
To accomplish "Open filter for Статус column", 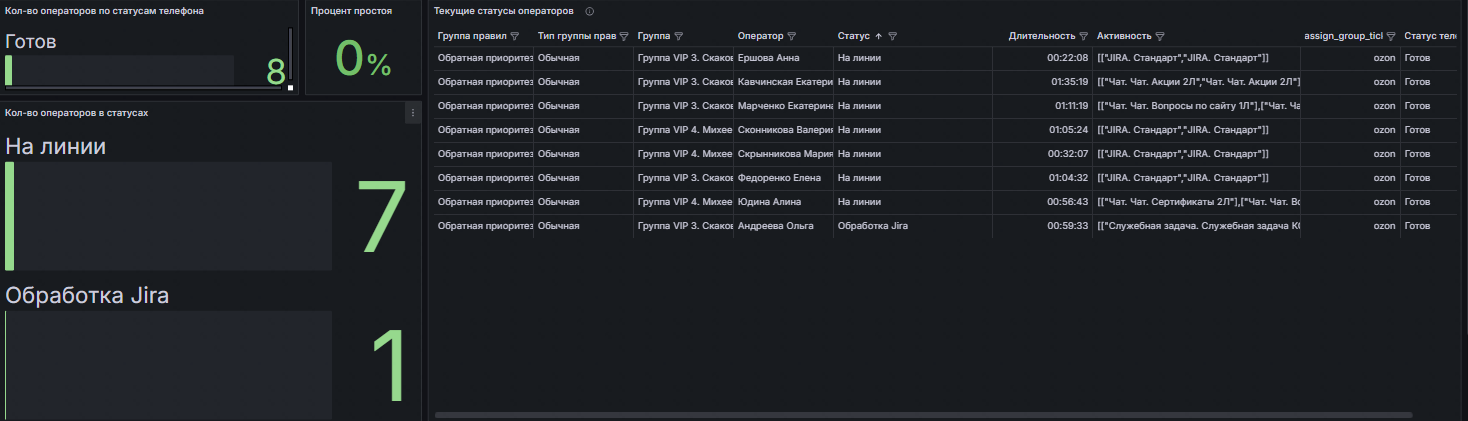I will point(893,36).
